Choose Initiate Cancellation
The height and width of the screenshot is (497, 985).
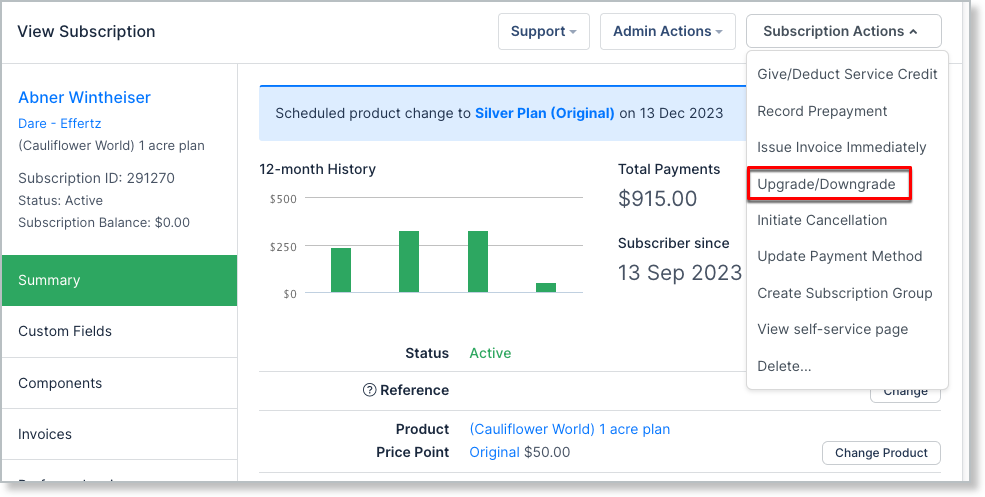coord(822,220)
